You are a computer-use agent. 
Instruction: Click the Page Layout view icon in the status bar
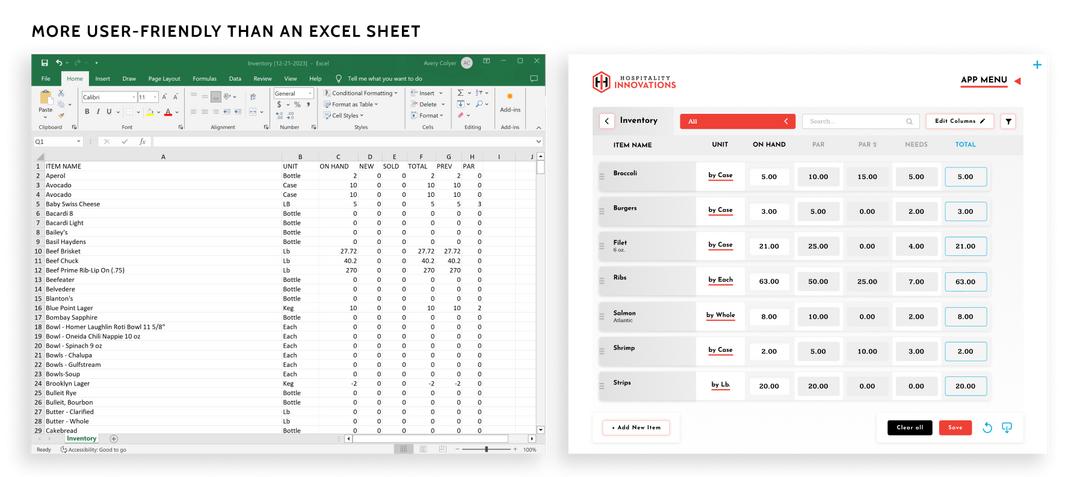click(x=422, y=449)
